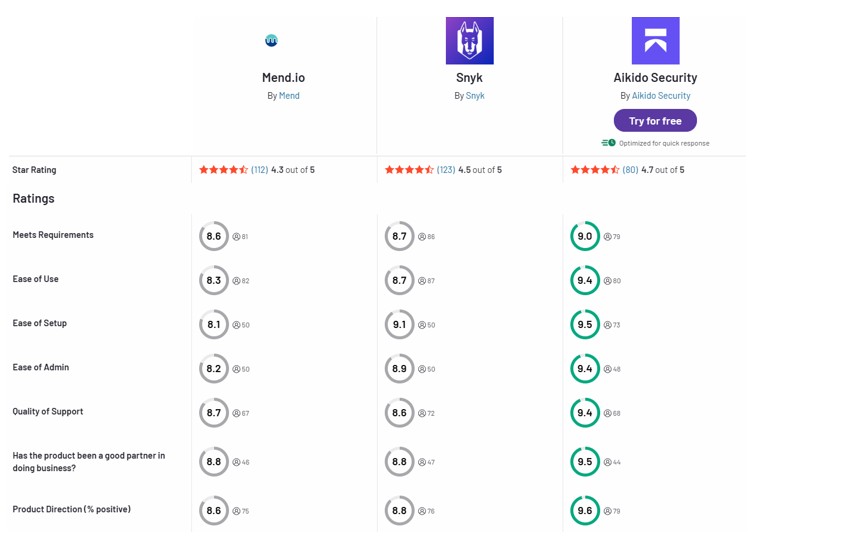The height and width of the screenshot is (552, 859).
Task: Click the Snyk product name
Action: [x=469, y=78]
